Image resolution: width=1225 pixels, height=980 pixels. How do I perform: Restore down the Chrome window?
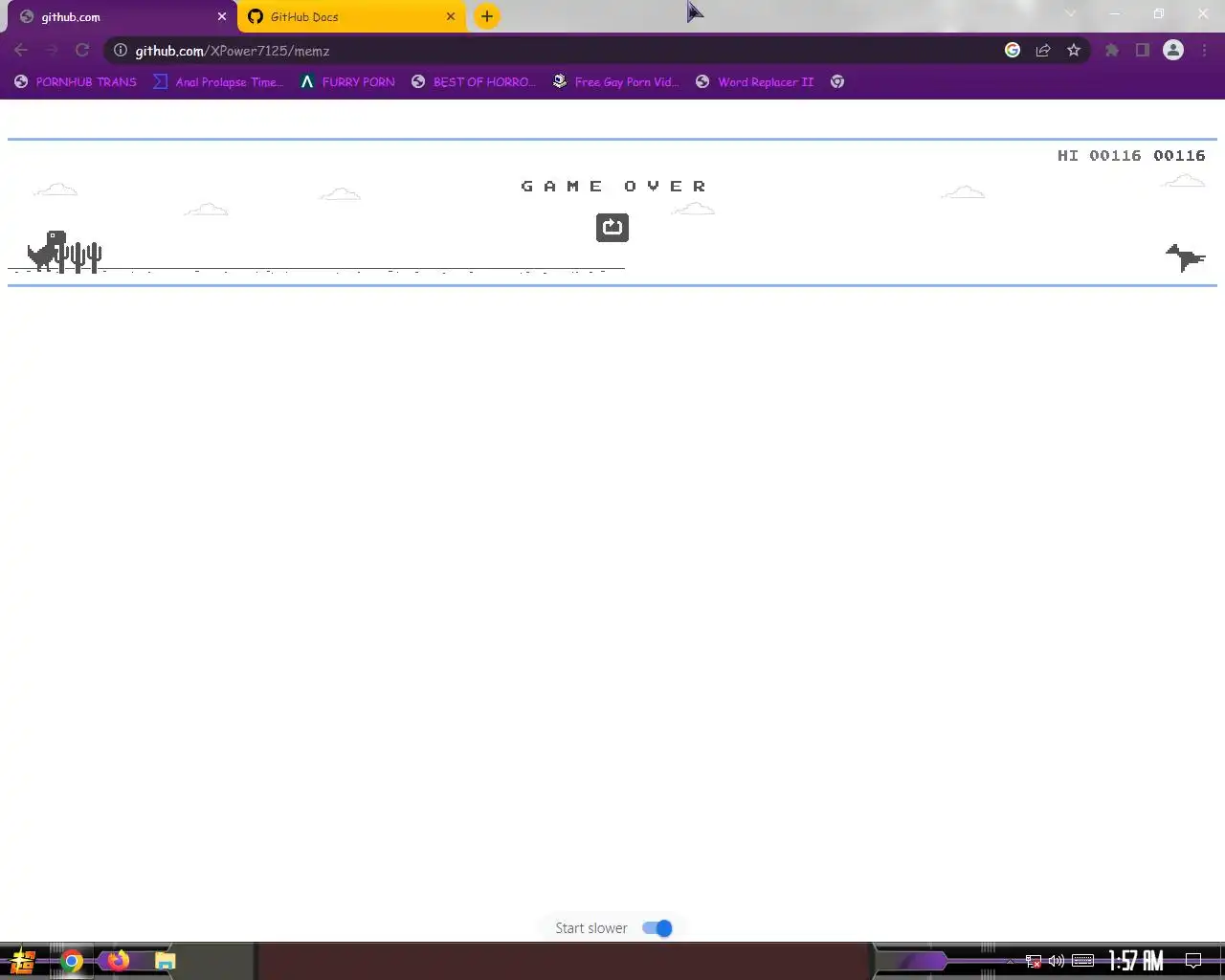point(1159,14)
